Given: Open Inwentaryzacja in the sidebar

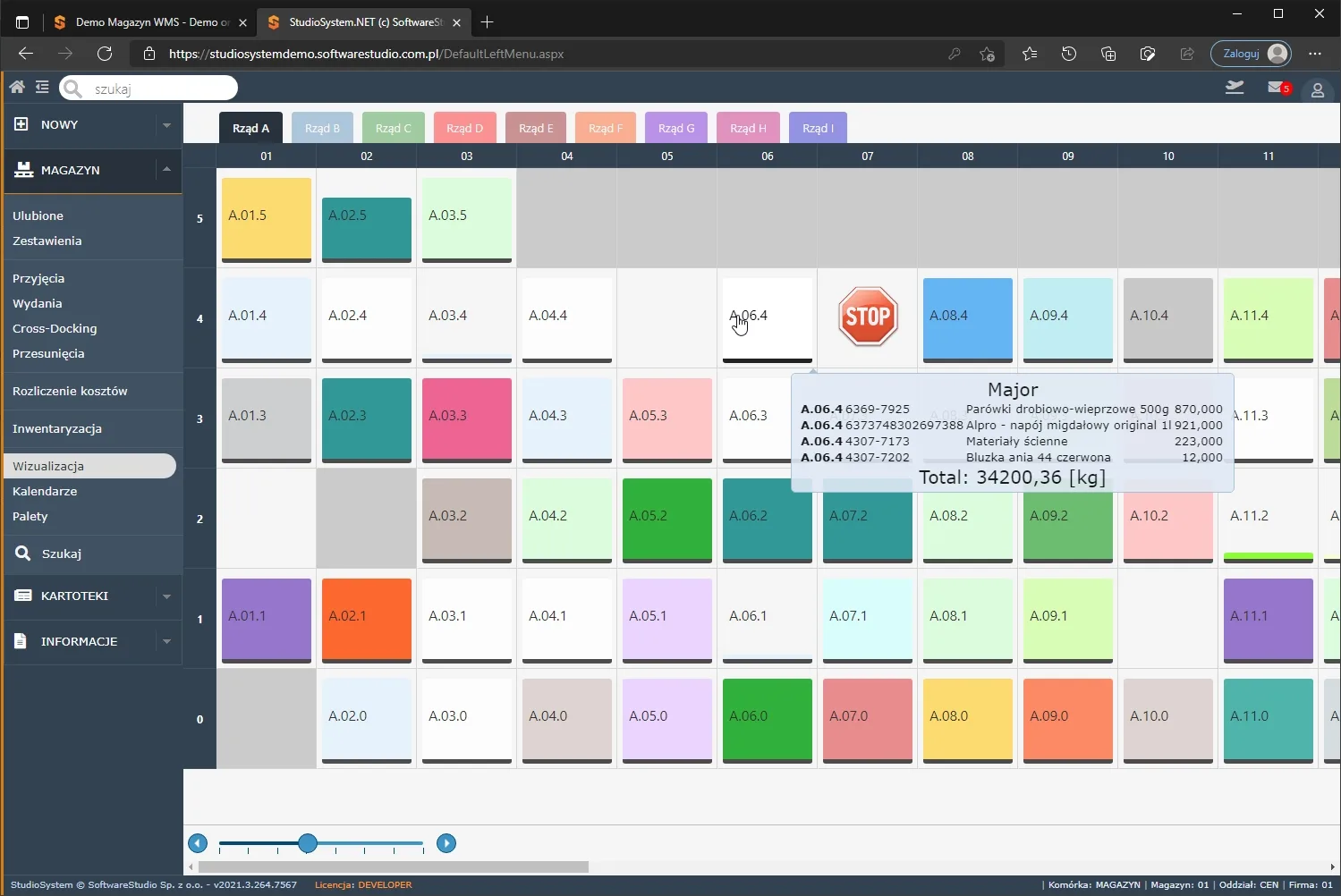Looking at the screenshot, I should point(57,428).
